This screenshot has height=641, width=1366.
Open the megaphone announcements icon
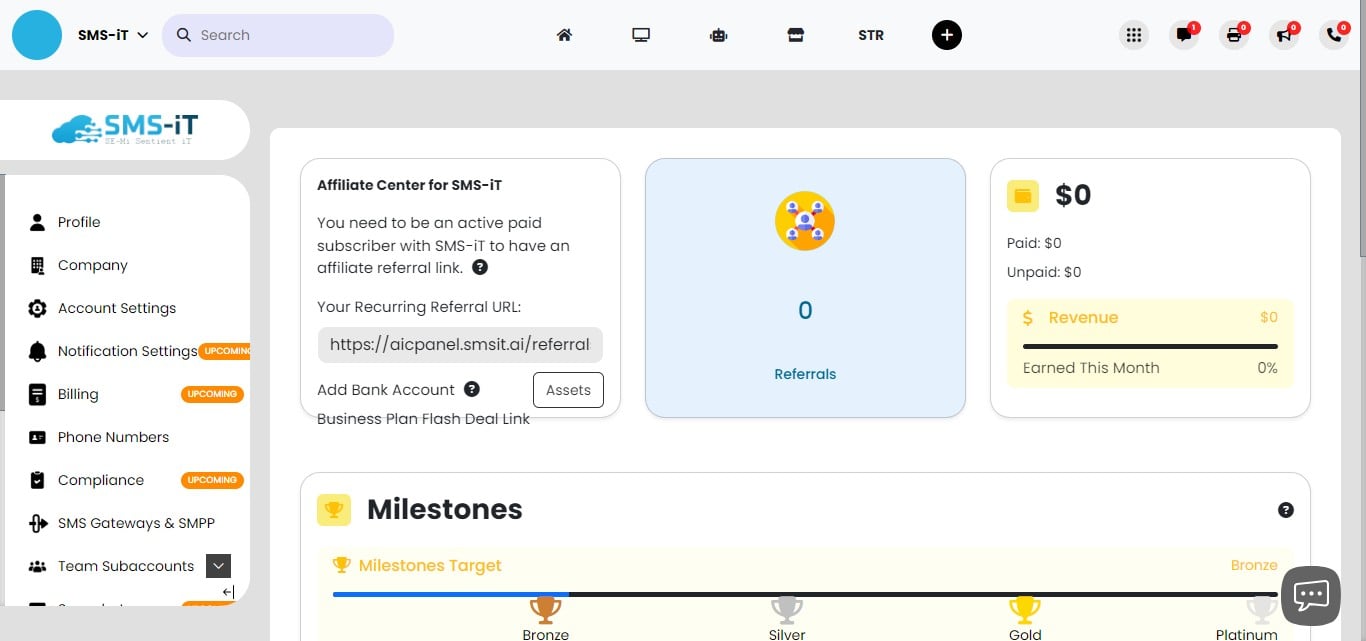[x=1284, y=35]
